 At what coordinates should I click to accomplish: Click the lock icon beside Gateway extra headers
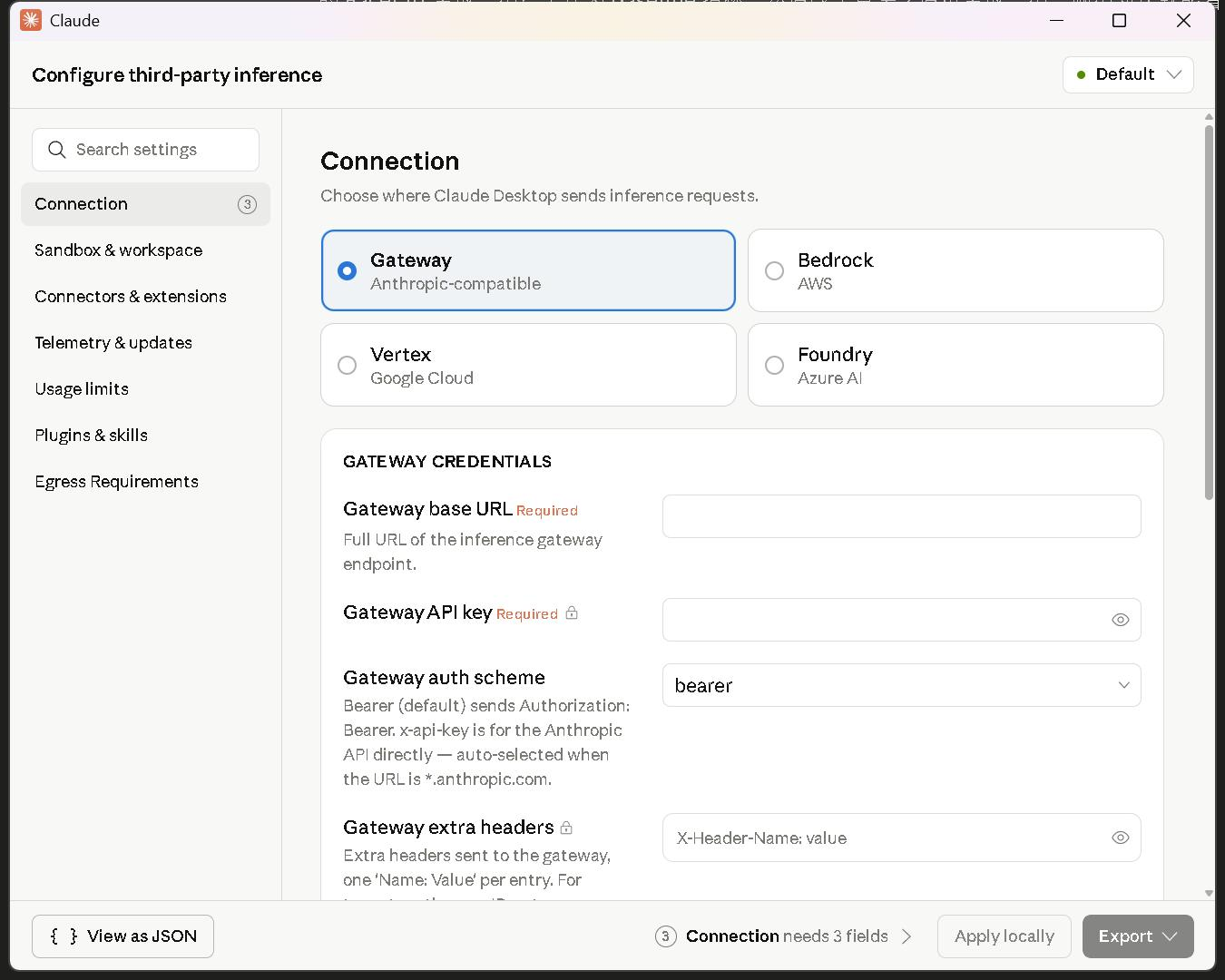pyautogui.click(x=566, y=828)
